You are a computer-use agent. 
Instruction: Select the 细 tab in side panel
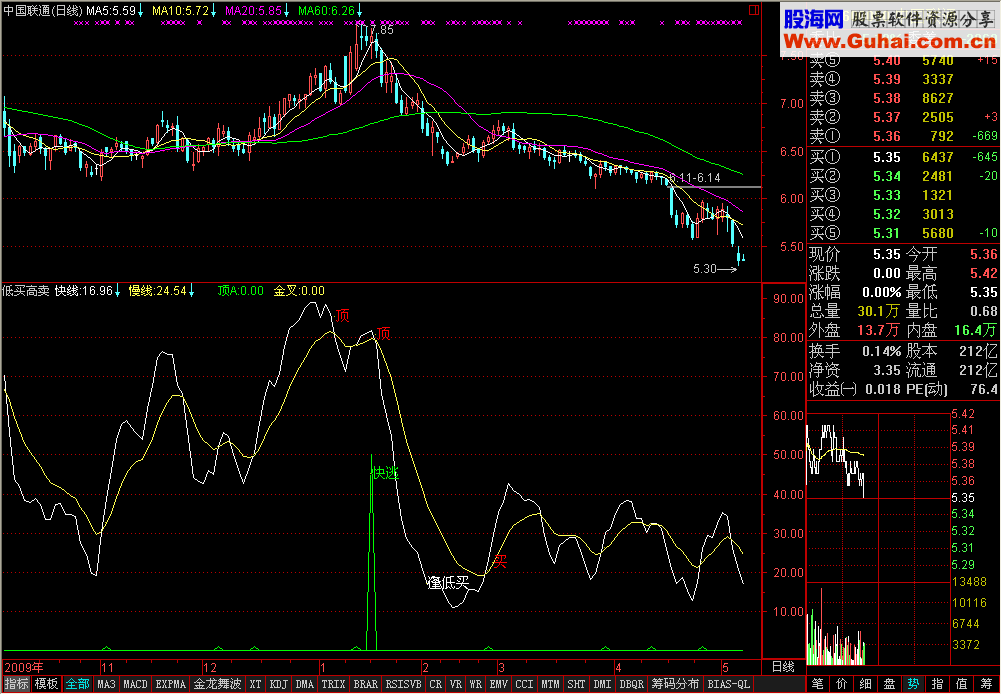pos(865,684)
